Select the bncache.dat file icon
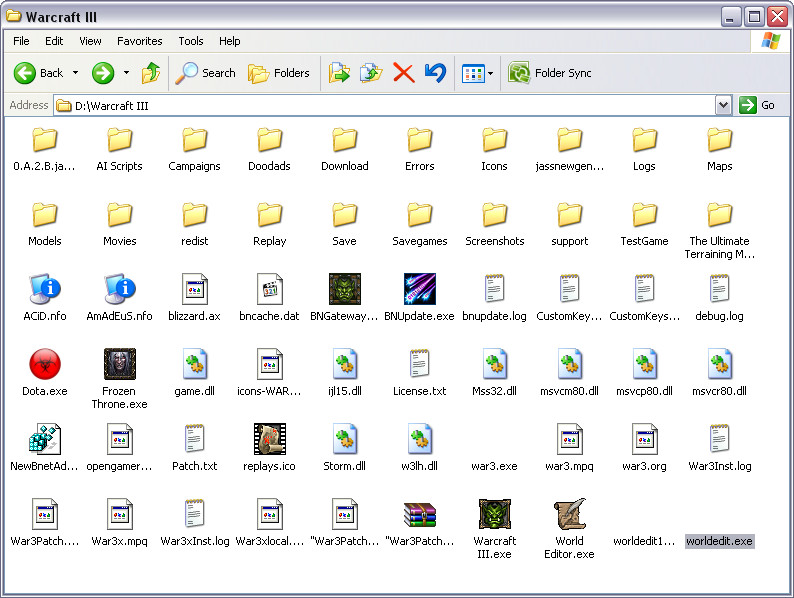794x598 pixels. click(269, 289)
